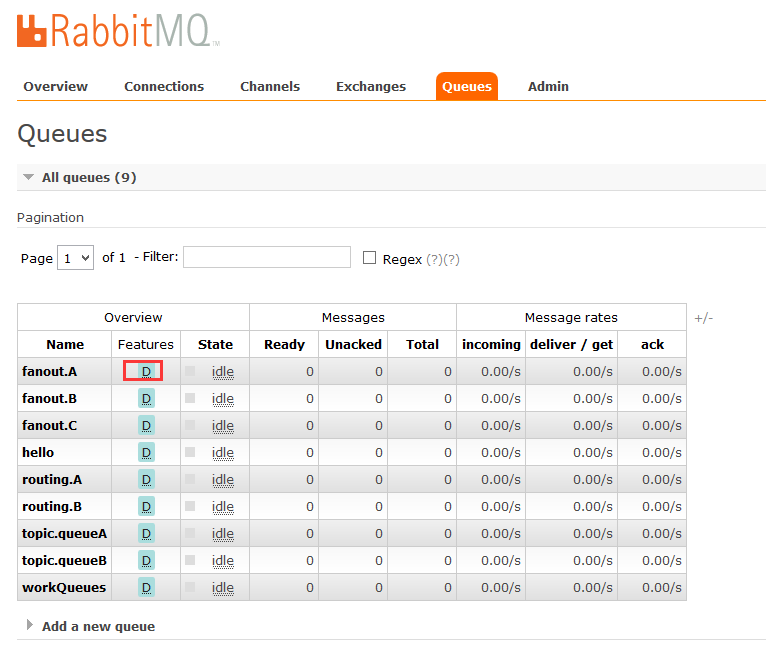766x649 pixels.
Task: Click the deliver/get rate for routing.A
Action: [593, 480]
